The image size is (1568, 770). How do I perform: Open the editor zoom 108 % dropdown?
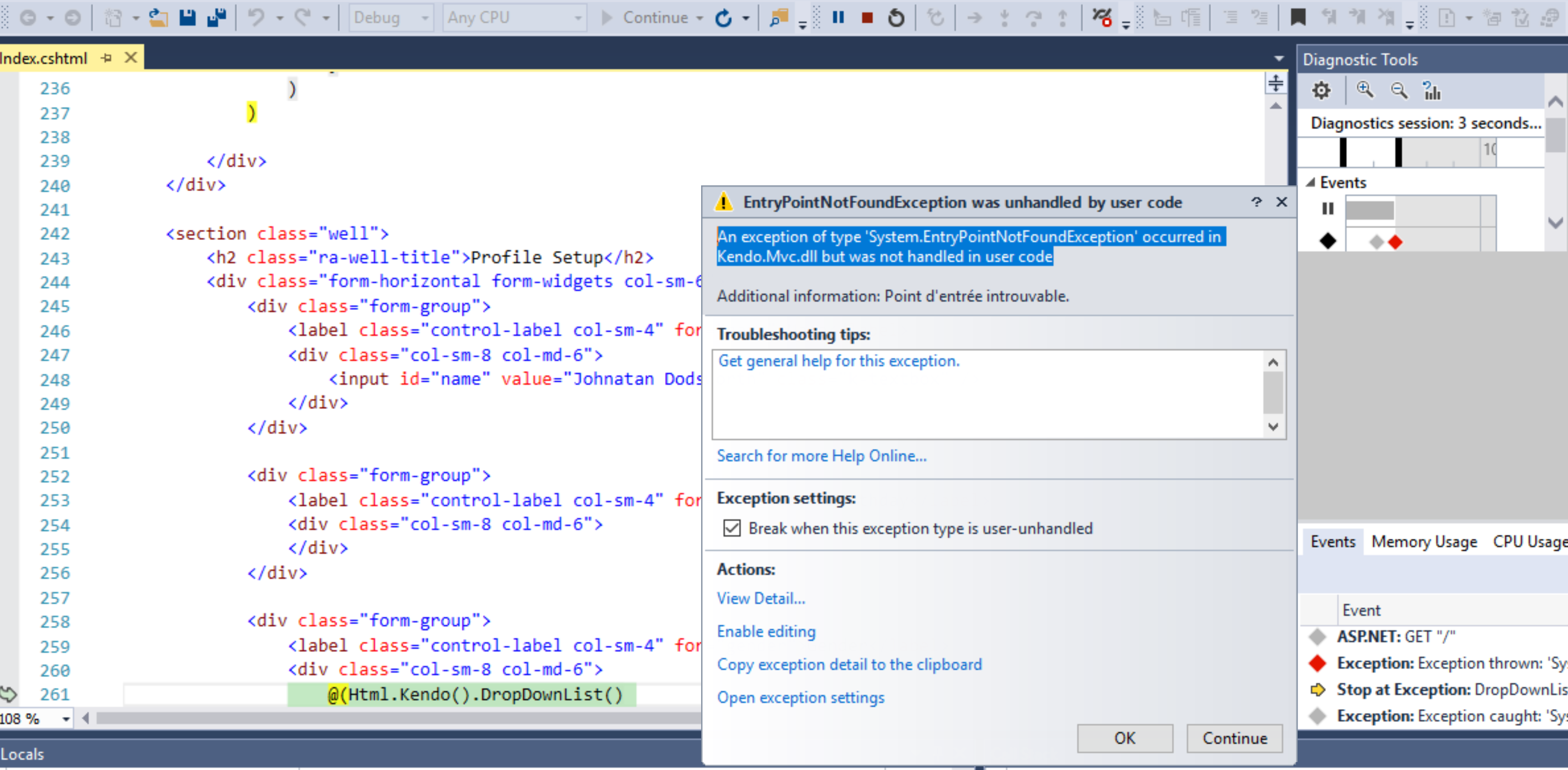click(x=66, y=719)
